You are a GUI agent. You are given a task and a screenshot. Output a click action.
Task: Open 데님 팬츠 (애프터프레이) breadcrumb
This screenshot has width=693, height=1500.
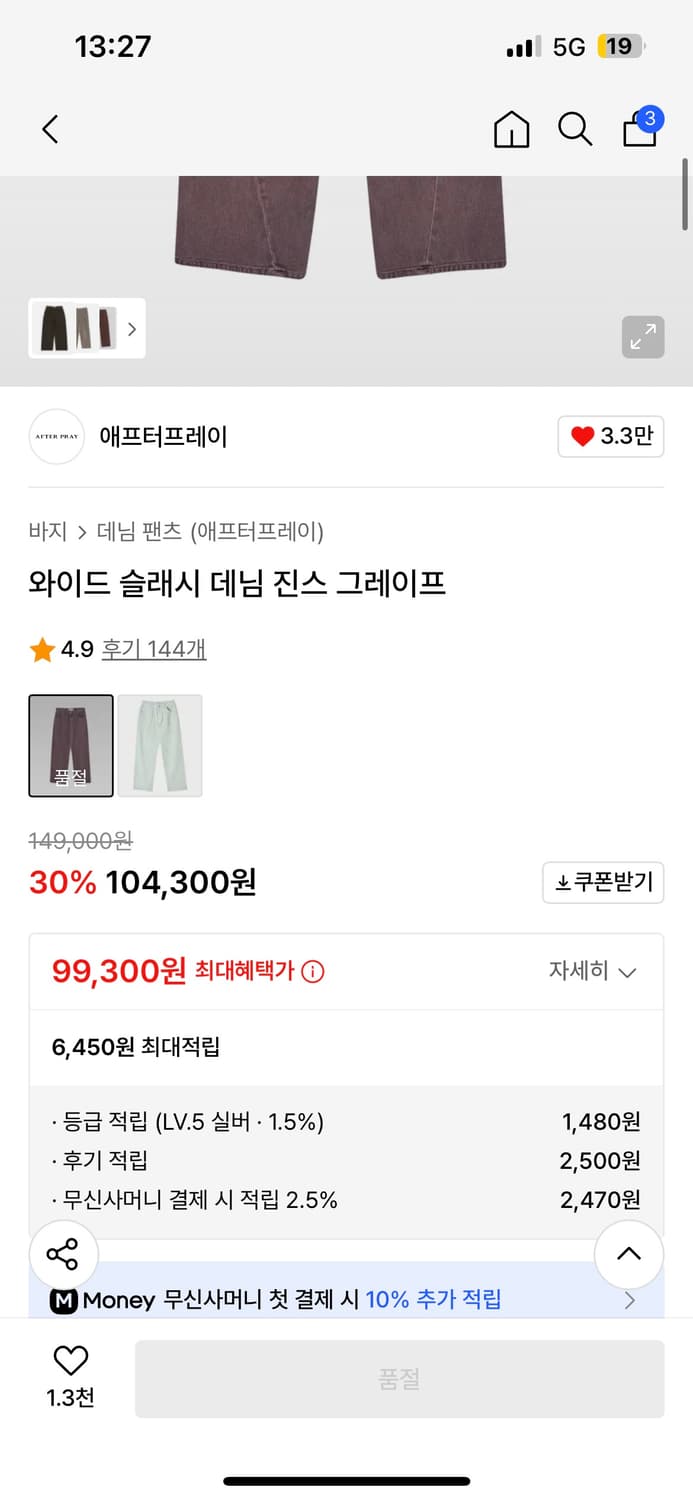pyautogui.click(x=210, y=531)
